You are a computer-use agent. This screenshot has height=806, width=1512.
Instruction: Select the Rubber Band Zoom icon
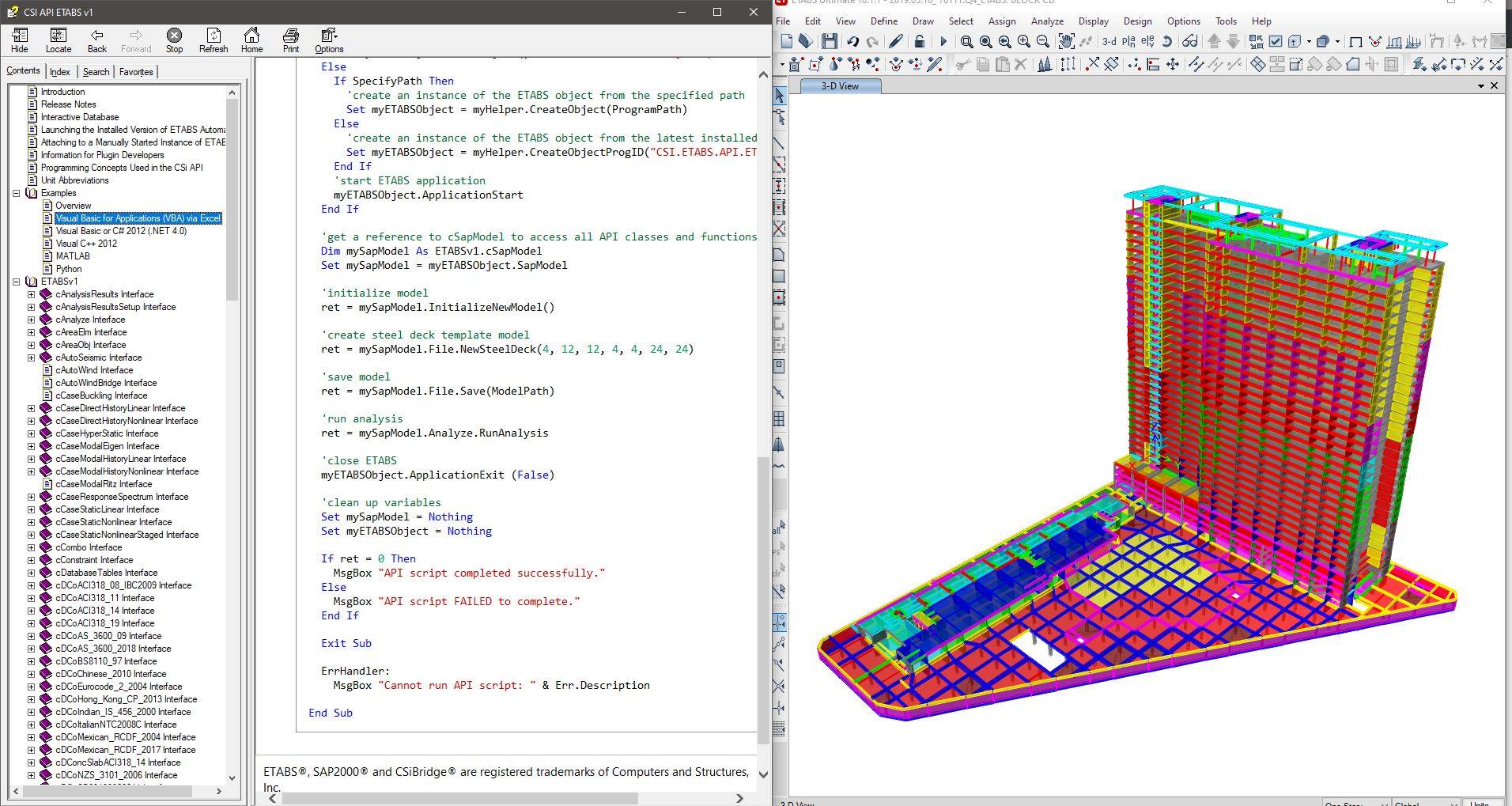click(x=966, y=41)
